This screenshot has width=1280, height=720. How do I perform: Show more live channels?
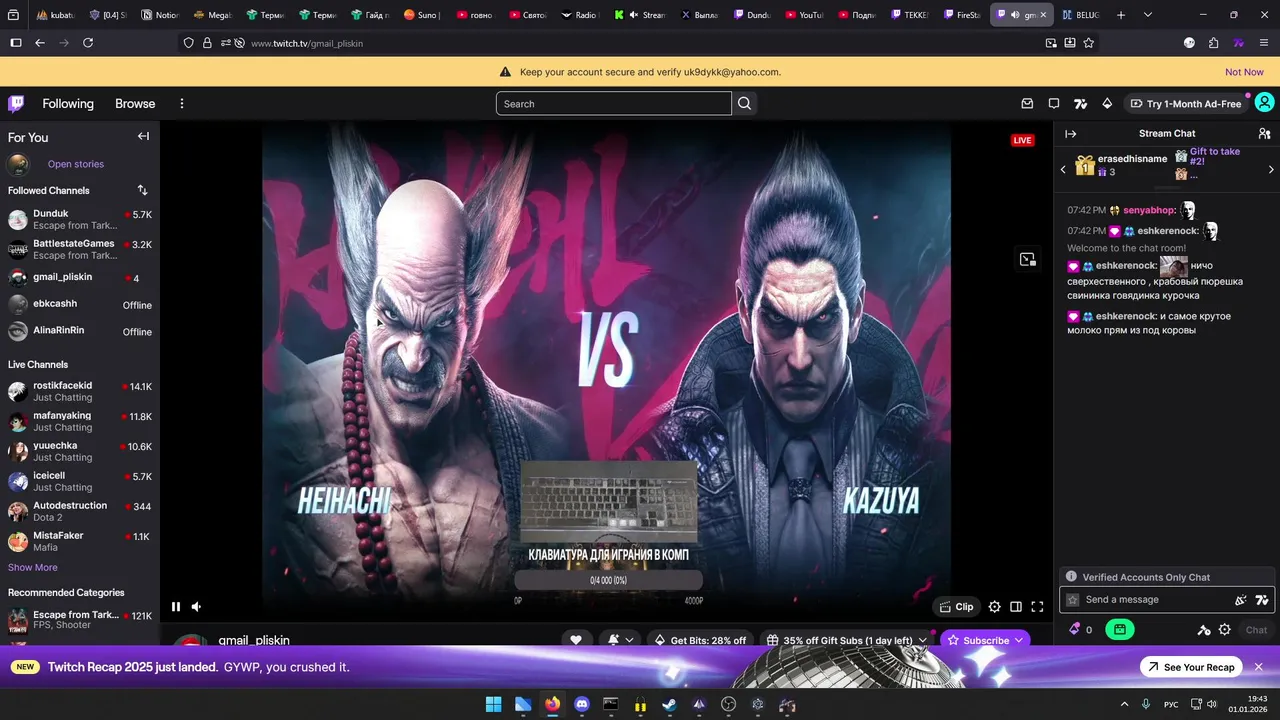click(33, 567)
